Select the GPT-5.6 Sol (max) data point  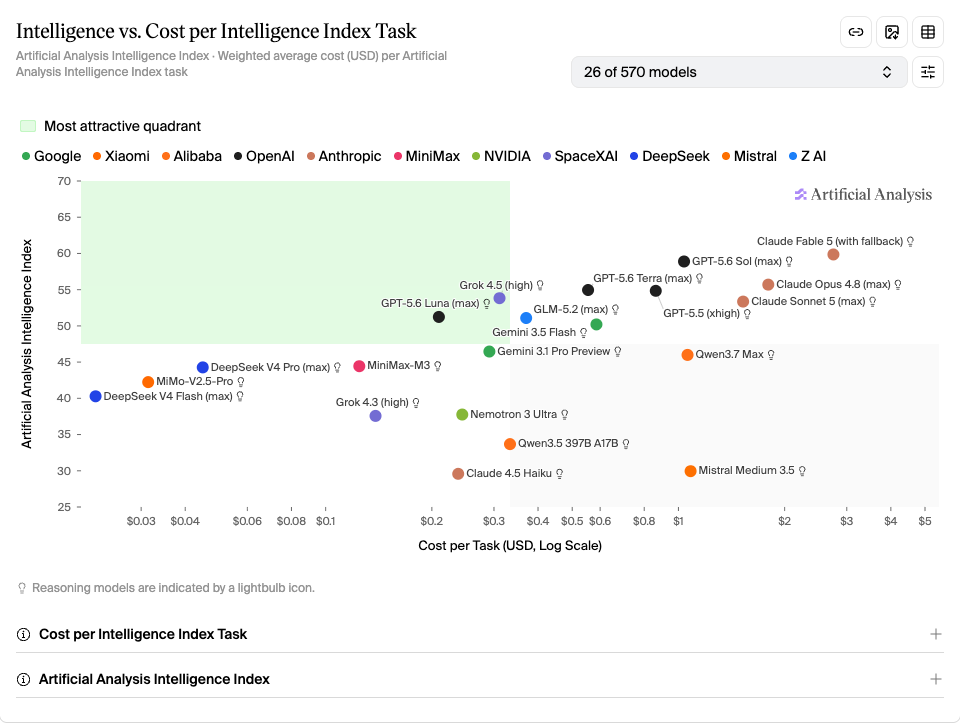click(684, 261)
